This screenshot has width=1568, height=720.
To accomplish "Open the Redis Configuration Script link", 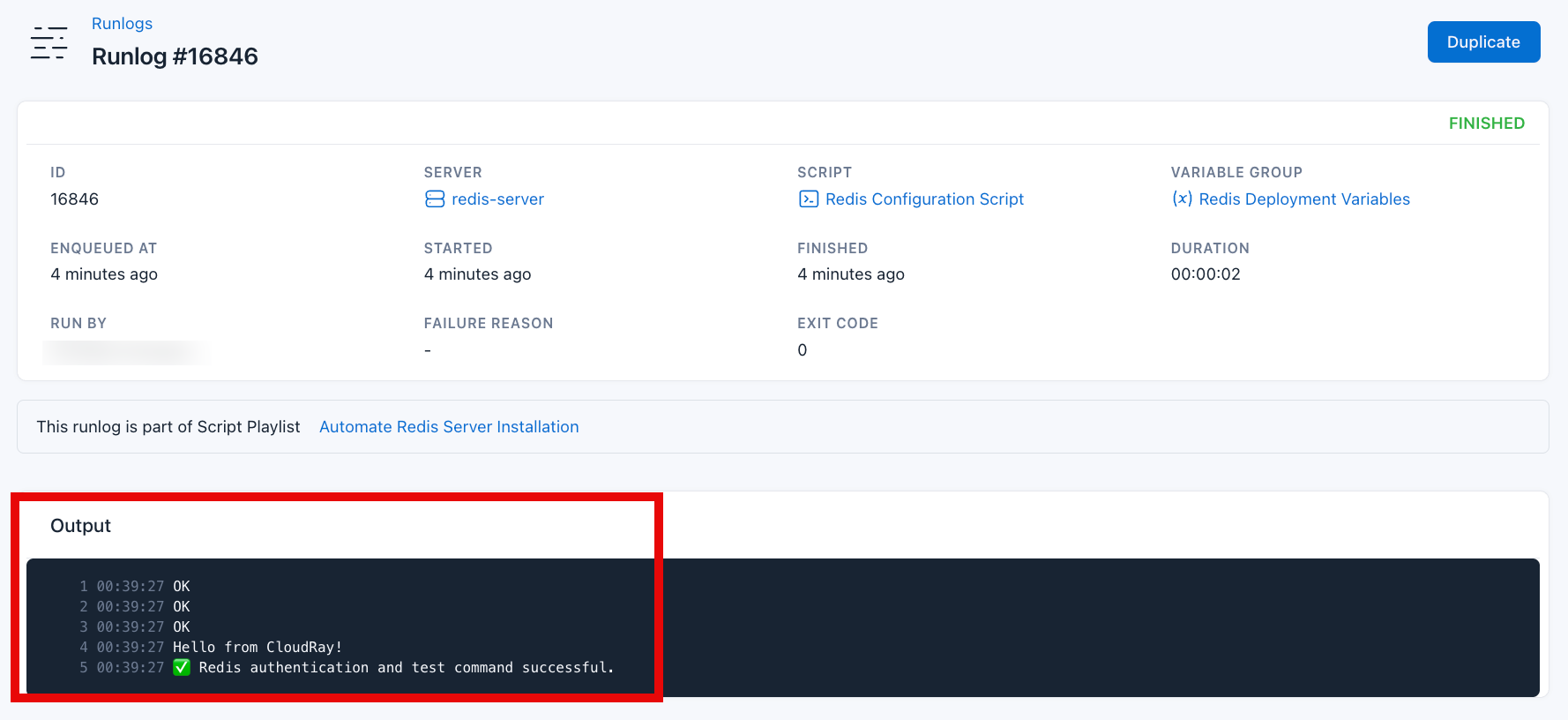I will 924,199.
